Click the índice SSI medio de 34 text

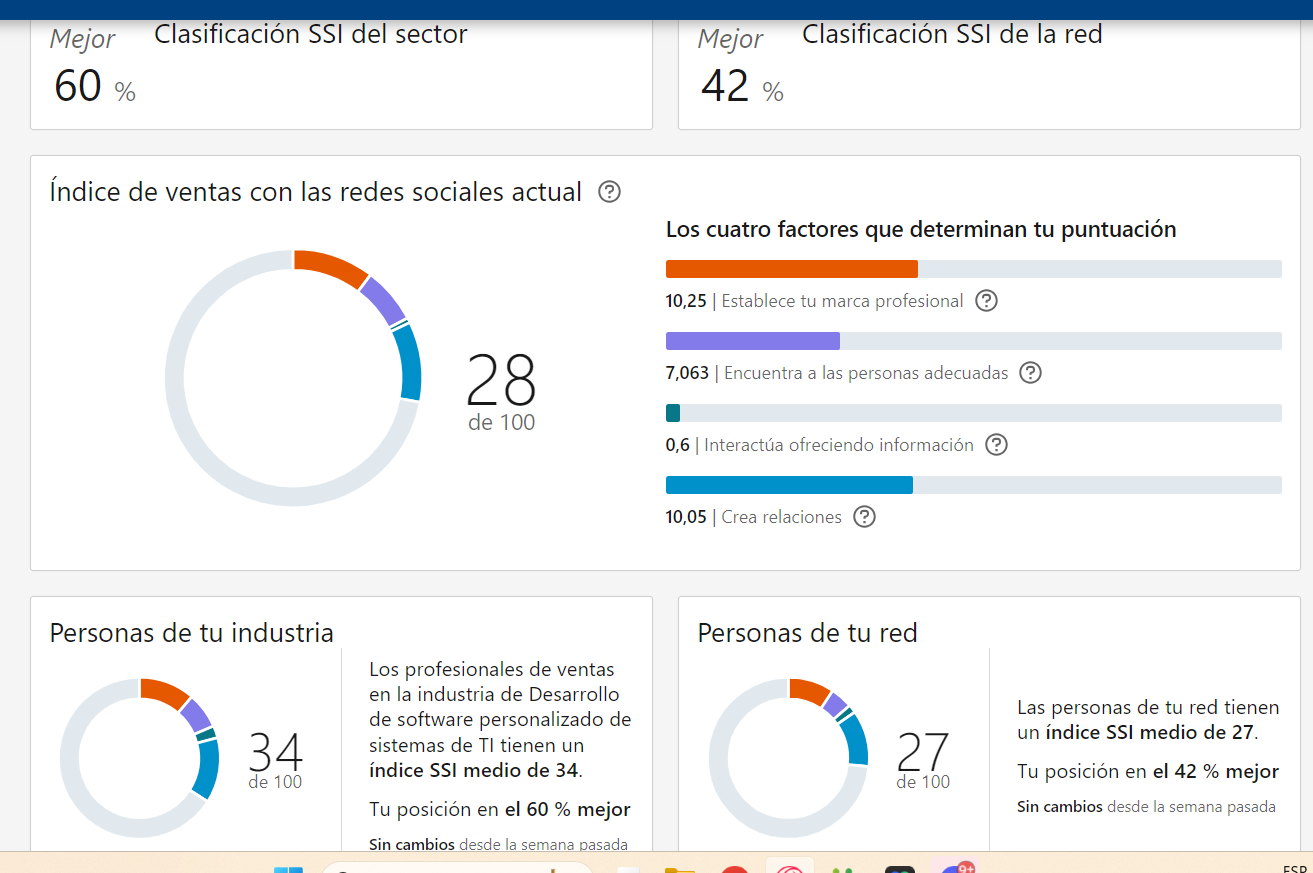click(x=475, y=771)
